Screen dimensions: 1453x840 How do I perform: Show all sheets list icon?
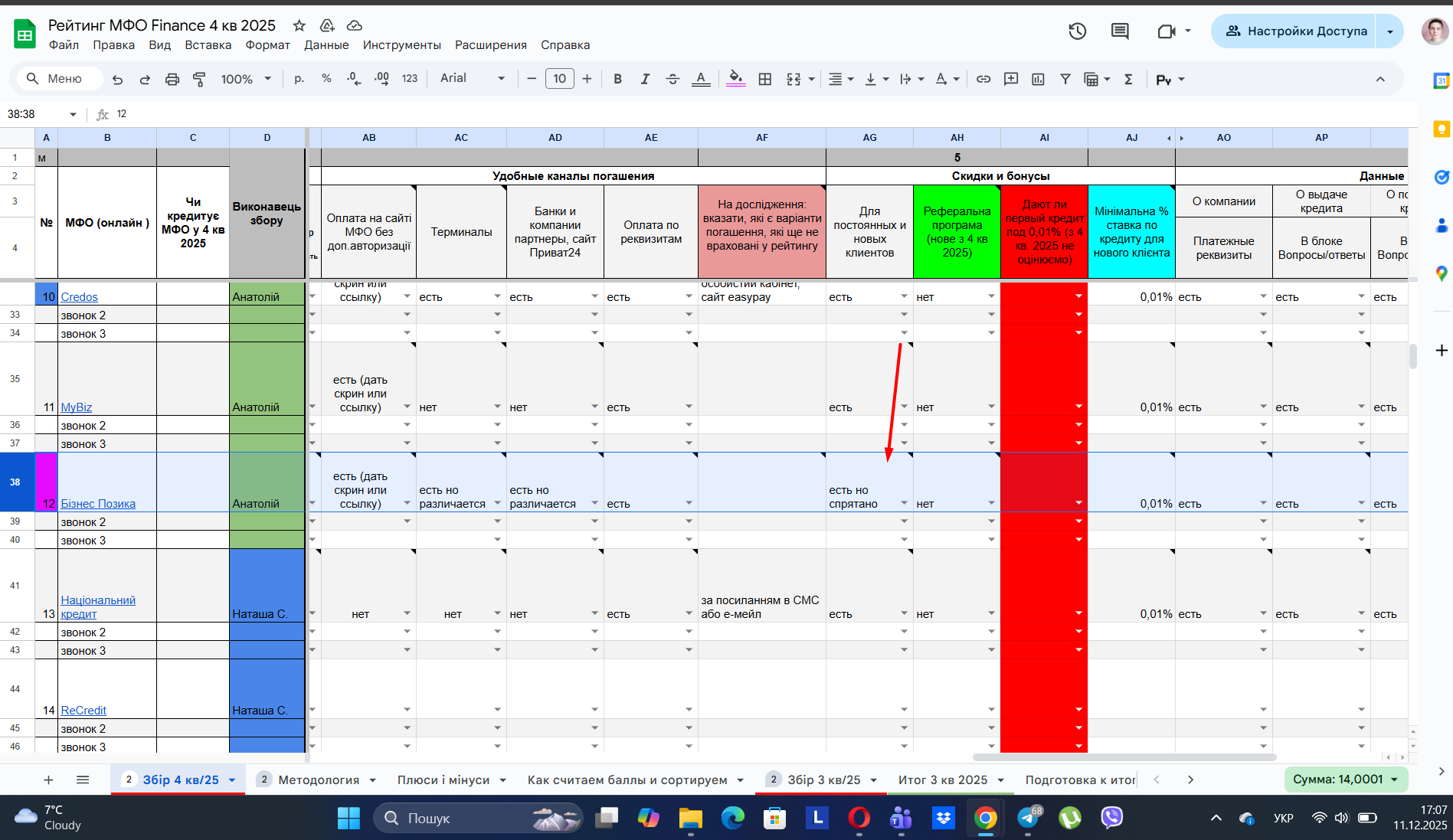[x=83, y=780]
